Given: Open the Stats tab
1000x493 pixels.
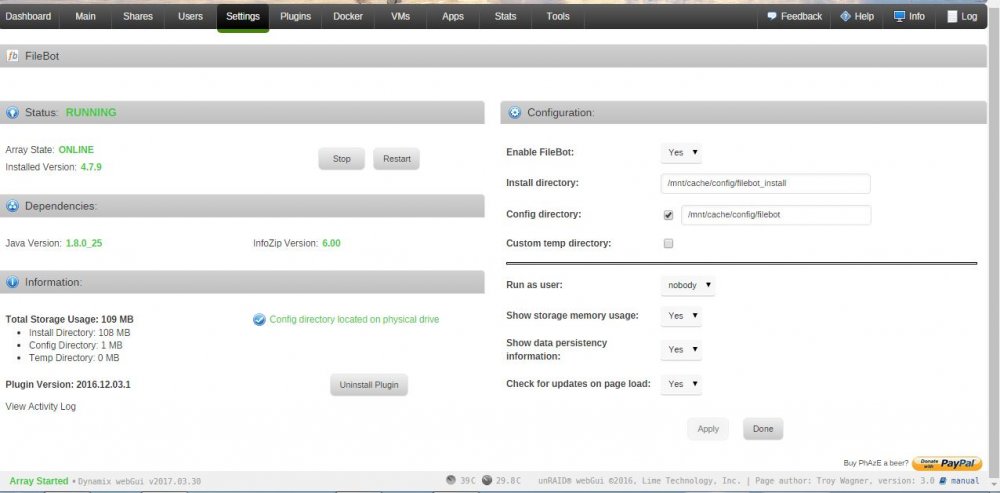Looking at the screenshot, I should [x=505, y=17].
